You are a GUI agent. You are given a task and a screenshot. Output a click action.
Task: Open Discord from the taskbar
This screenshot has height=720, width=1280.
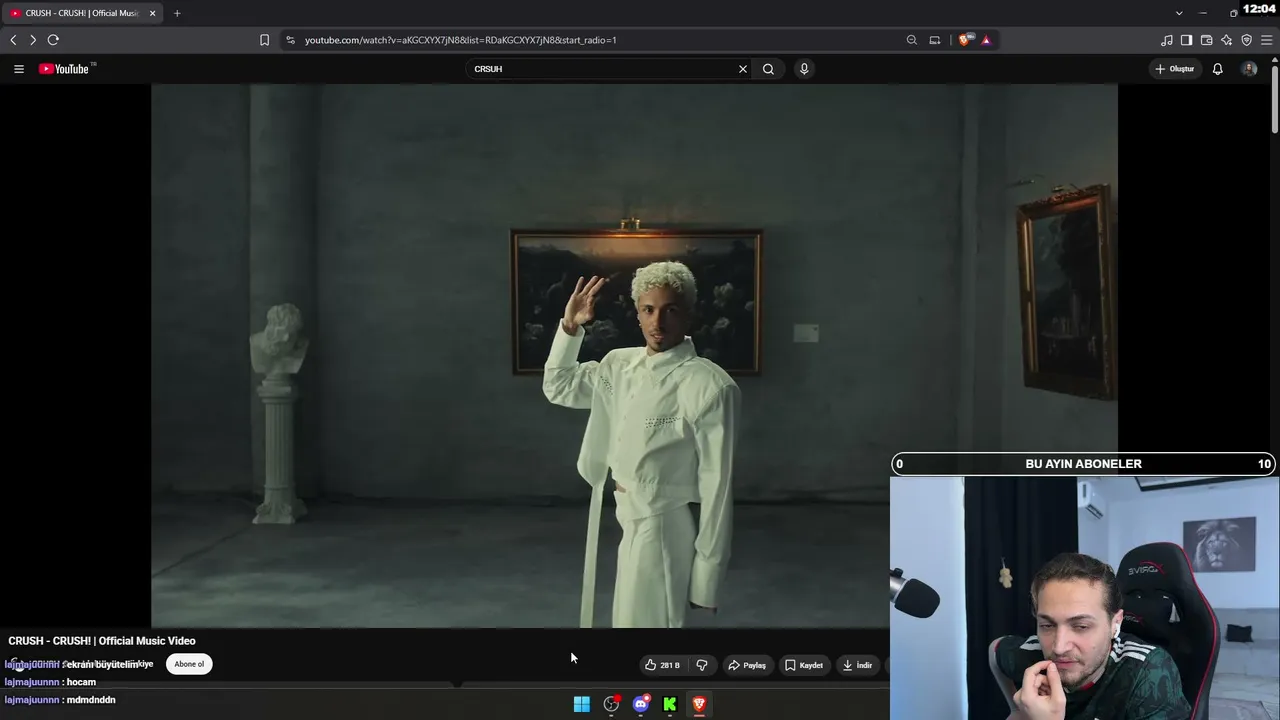coord(641,704)
